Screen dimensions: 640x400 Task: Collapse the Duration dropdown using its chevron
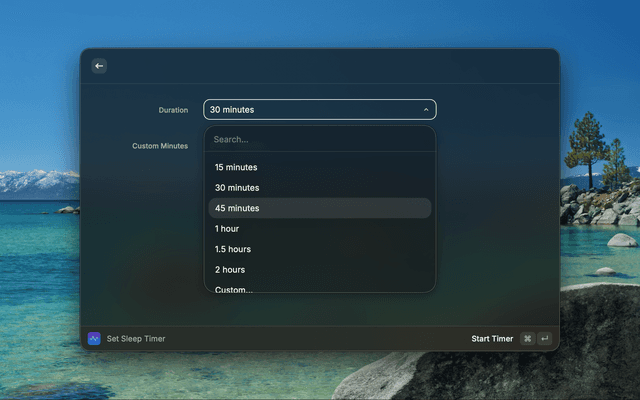click(426, 110)
